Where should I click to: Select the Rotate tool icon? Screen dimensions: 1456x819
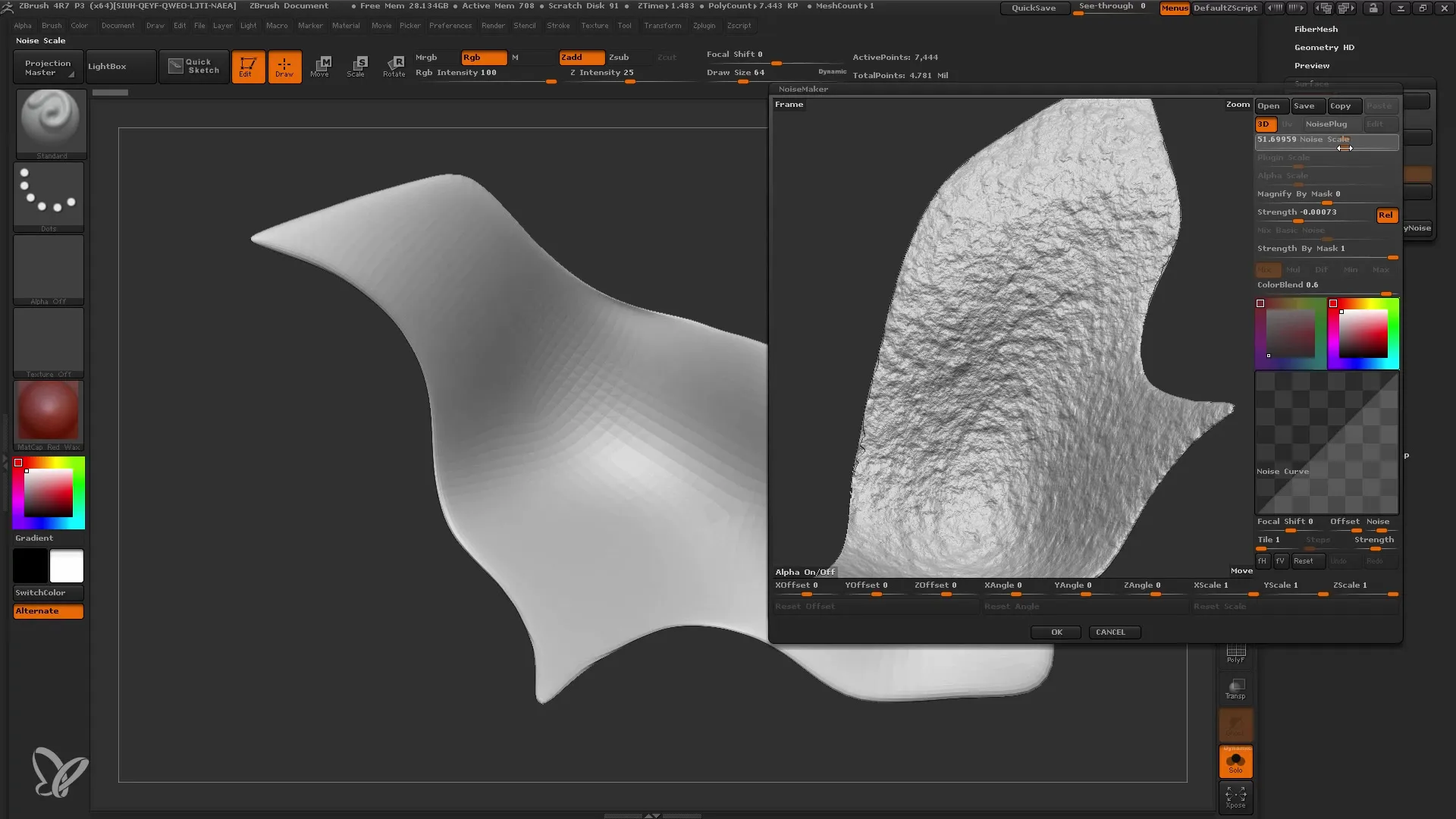point(394,65)
